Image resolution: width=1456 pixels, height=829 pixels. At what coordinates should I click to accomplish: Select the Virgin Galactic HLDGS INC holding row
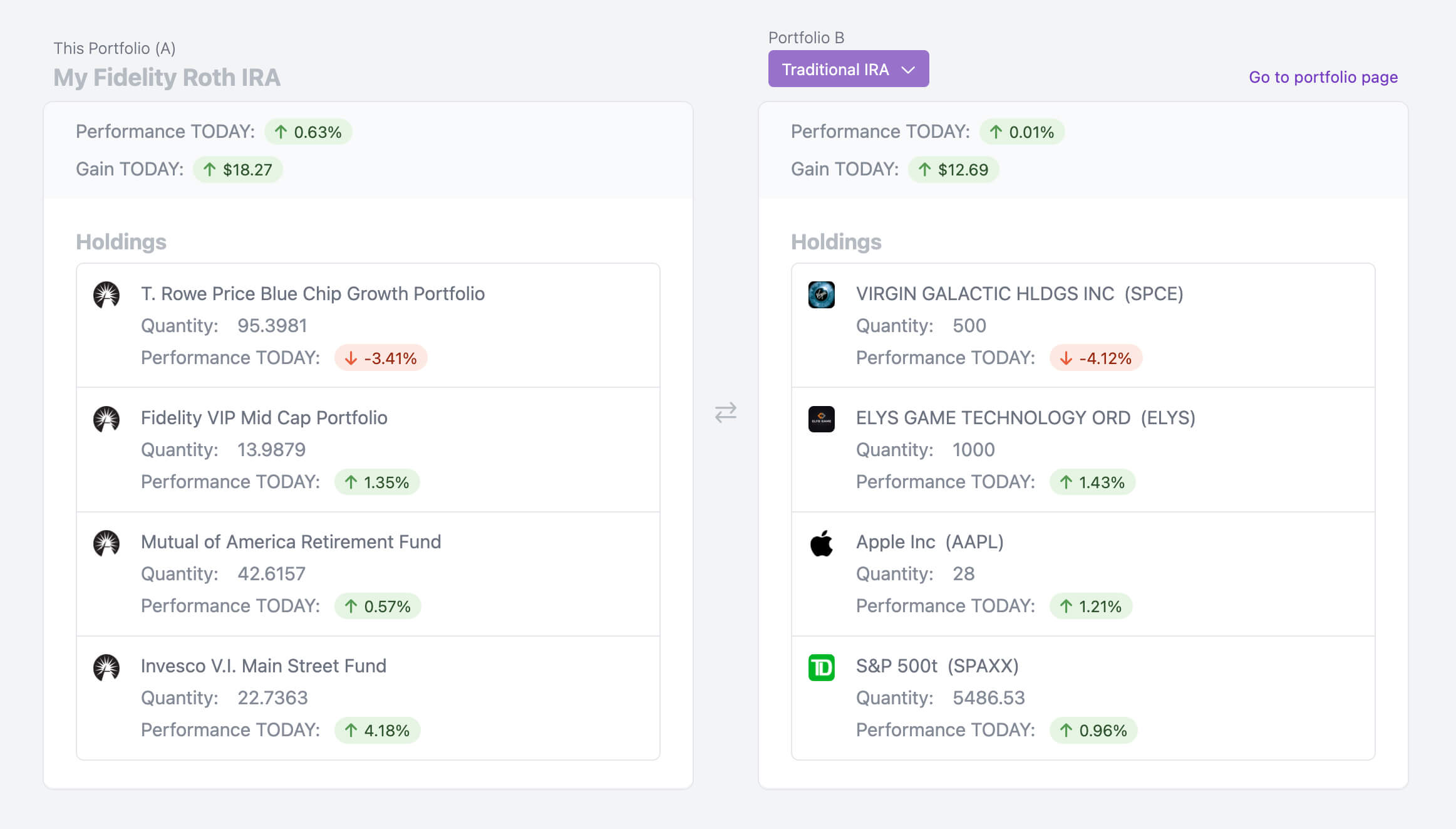(x=1020, y=293)
